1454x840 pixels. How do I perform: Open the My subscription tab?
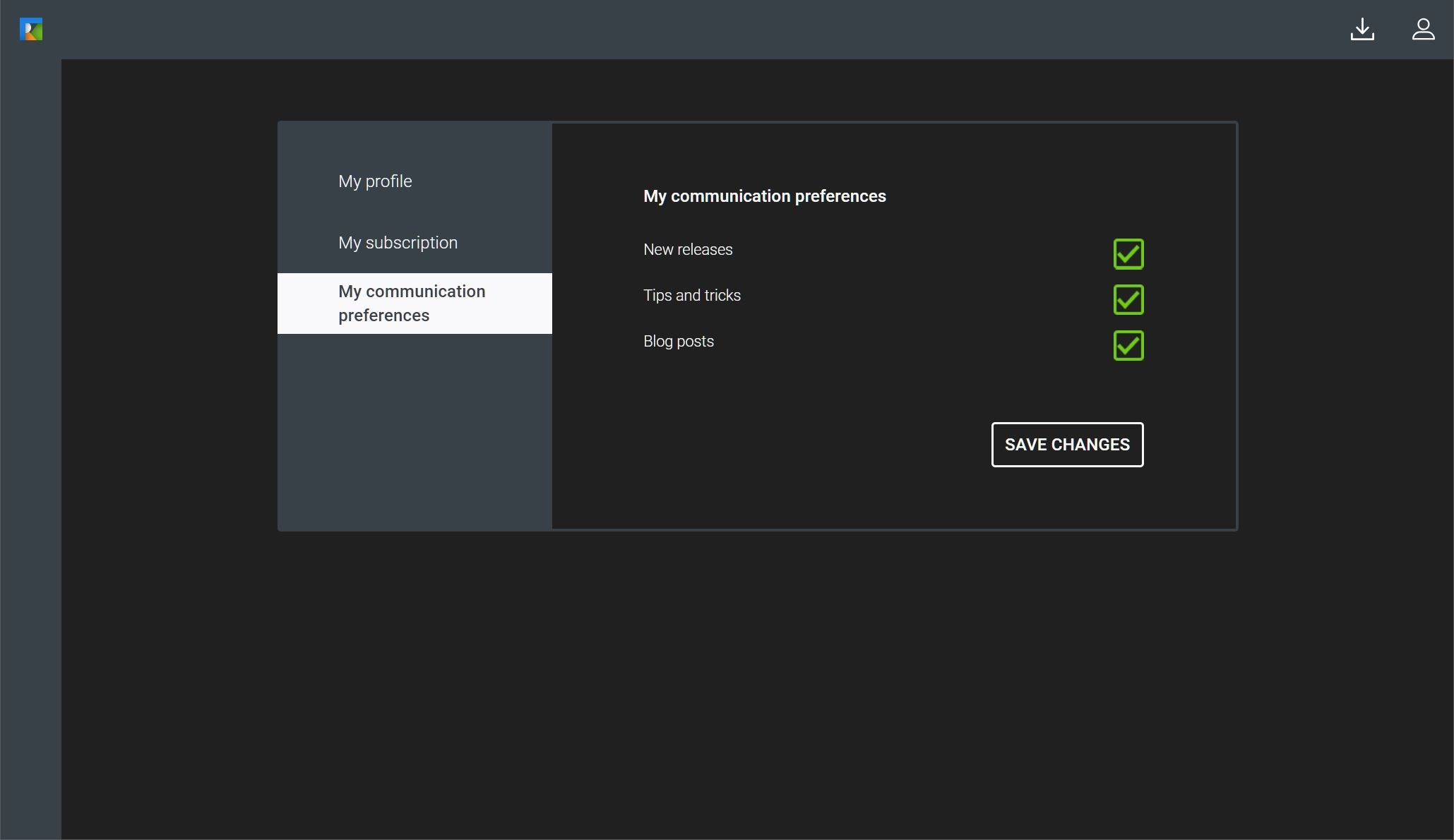tap(398, 243)
